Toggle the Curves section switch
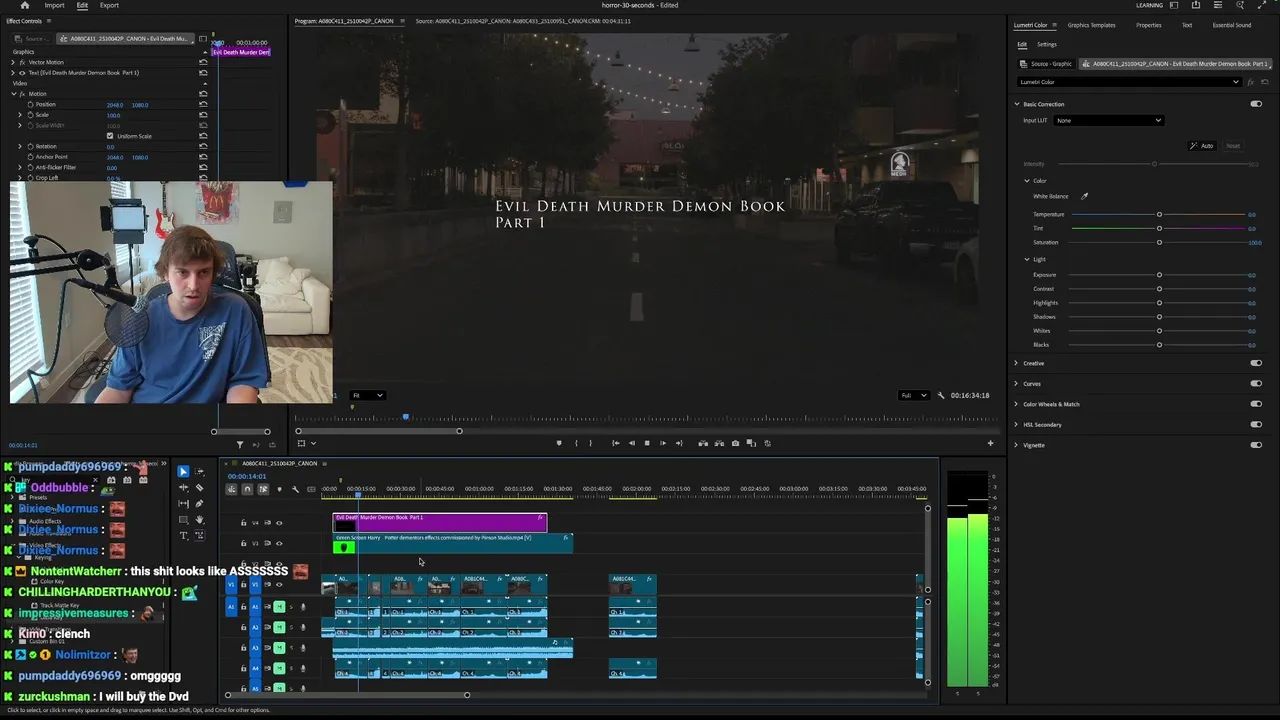 [1256, 383]
